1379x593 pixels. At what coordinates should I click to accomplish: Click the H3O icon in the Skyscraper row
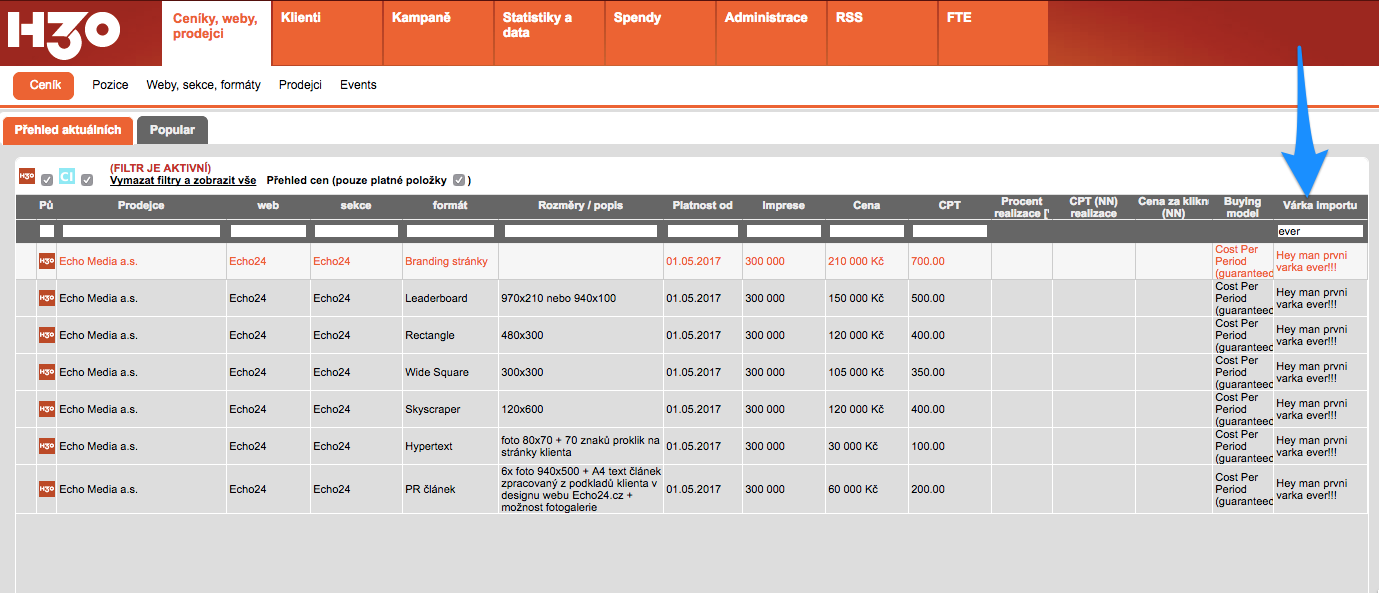coord(47,409)
